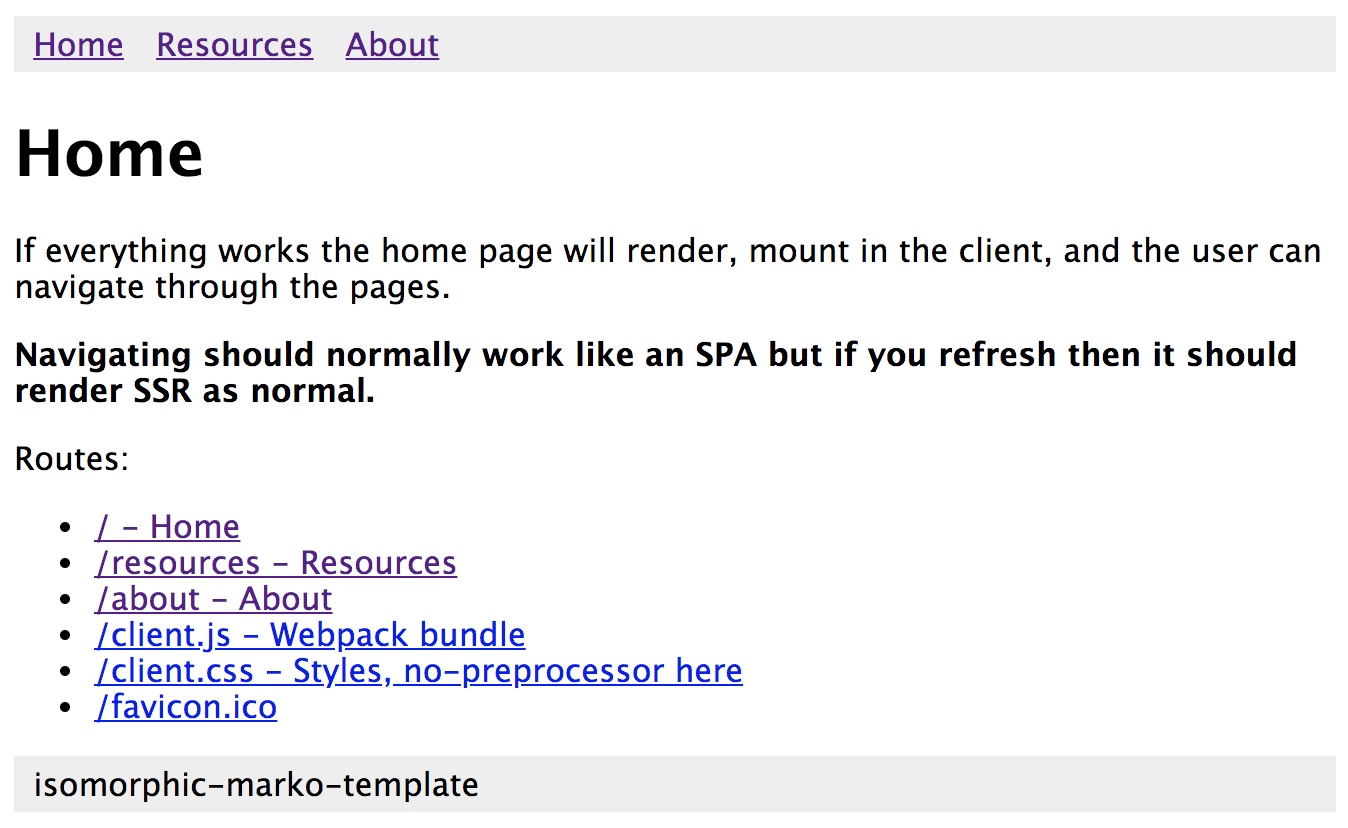Open the /favicon.ico link
This screenshot has height=828, width=1348.
[x=186, y=707]
